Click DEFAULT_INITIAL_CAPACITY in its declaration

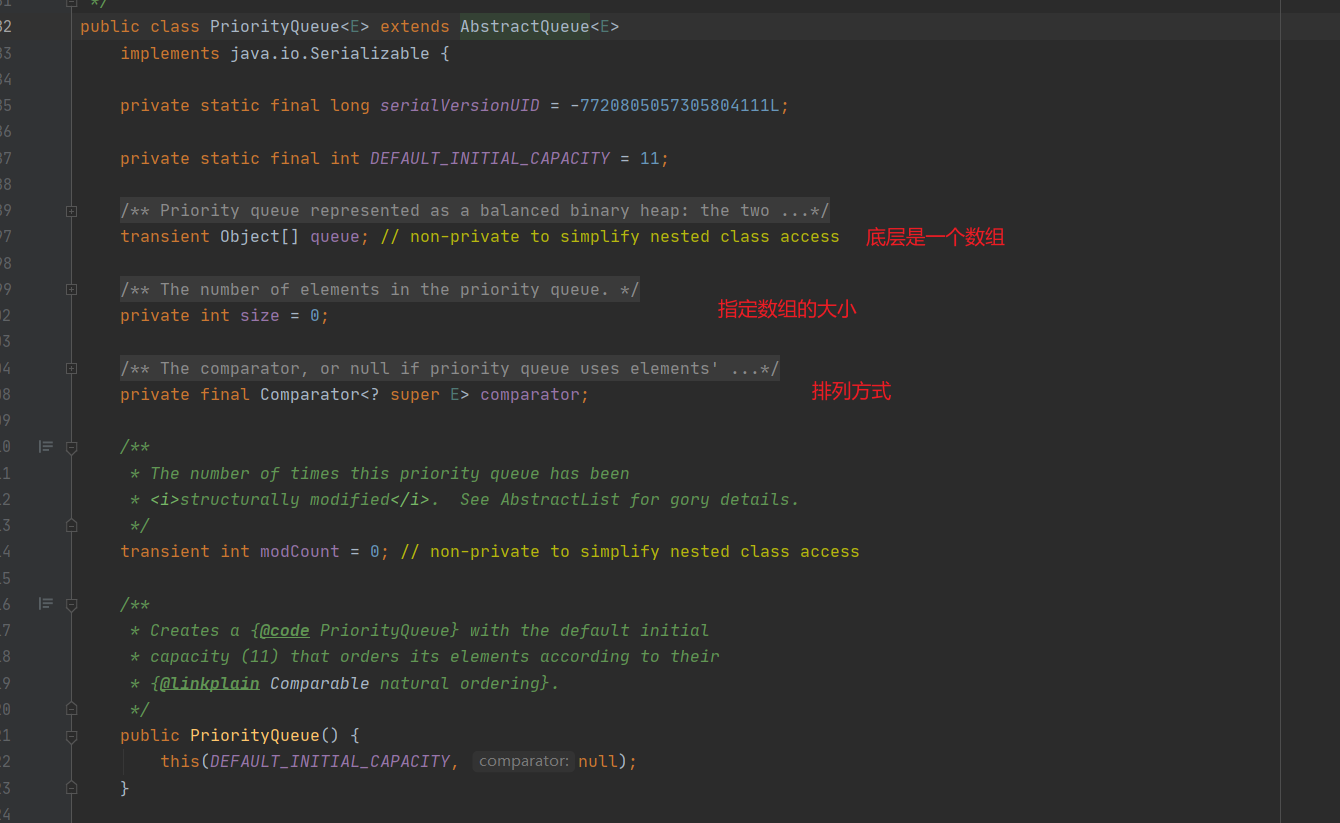click(490, 158)
